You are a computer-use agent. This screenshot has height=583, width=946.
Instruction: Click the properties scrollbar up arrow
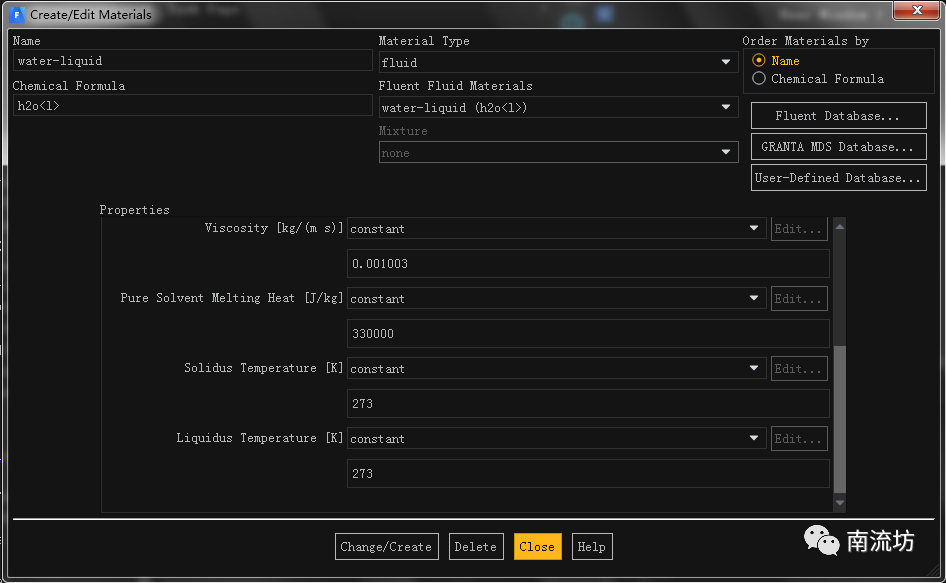pos(839,227)
